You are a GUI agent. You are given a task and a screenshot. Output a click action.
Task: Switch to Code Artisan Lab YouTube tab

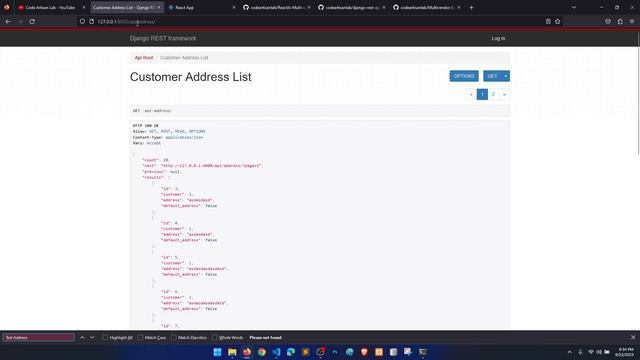(x=50, y=7)
